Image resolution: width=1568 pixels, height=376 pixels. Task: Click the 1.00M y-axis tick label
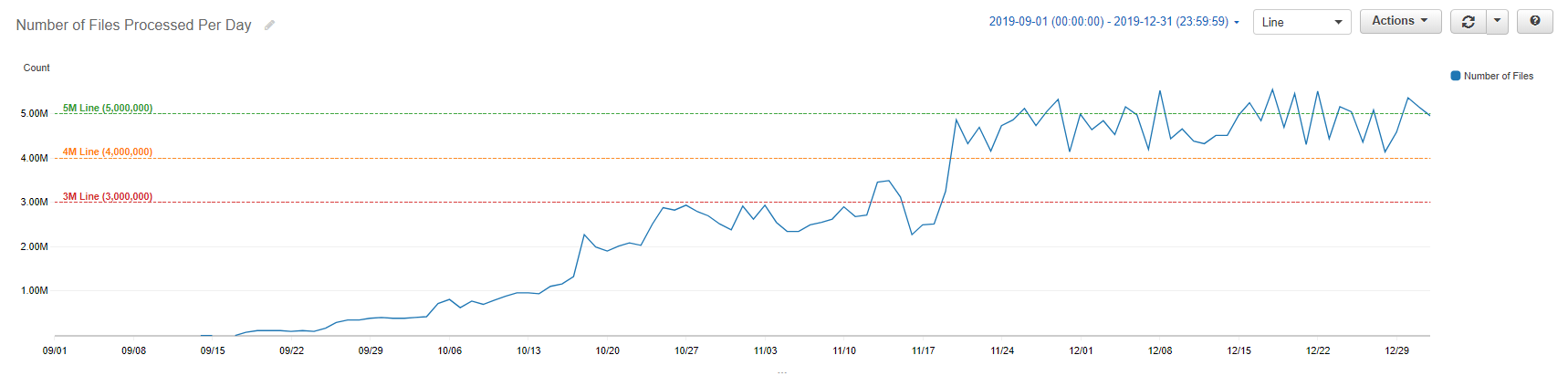(x=35, y=291)
